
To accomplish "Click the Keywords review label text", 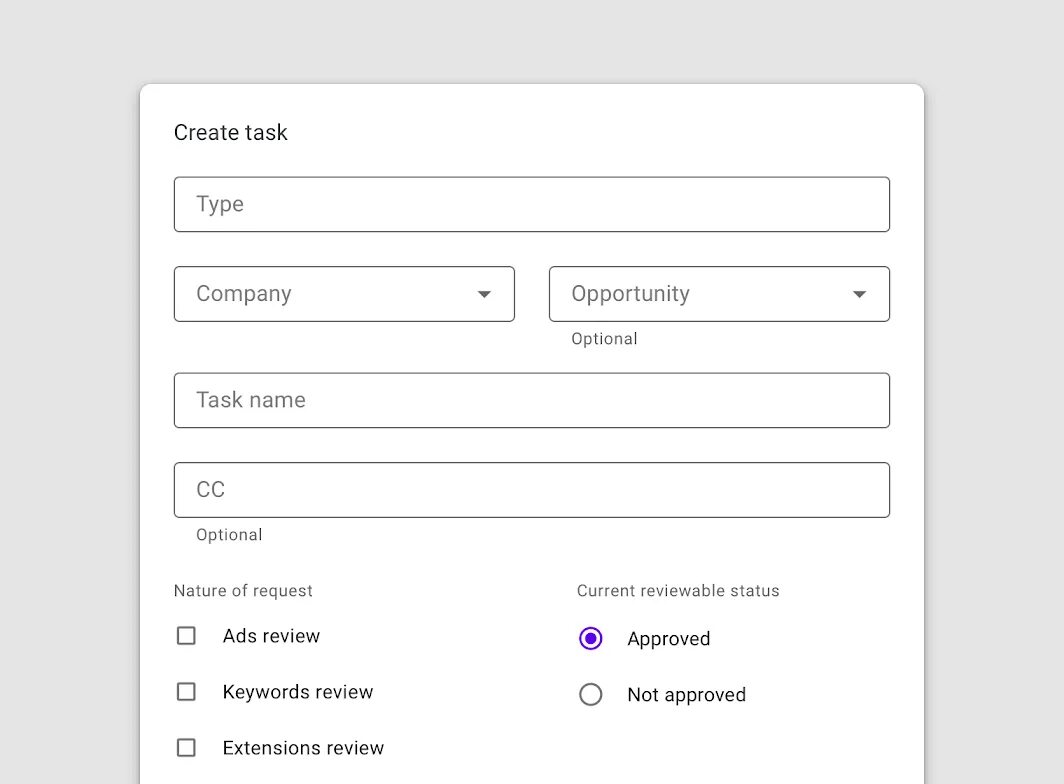I will coord(298,692).
